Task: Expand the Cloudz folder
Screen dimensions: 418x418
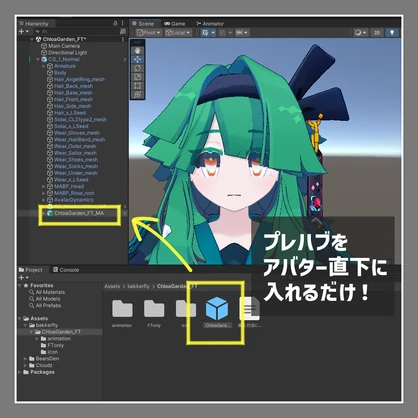Action: pos(25,365)
